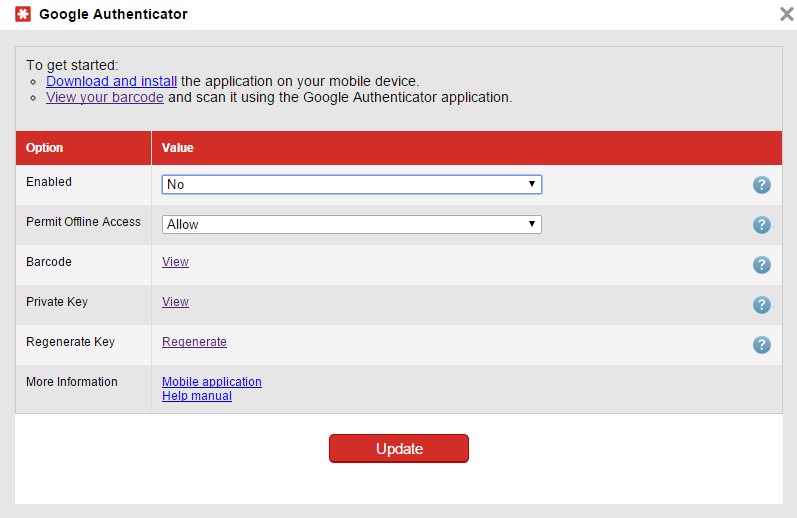Click the arrow on the Enabled combo box

pos(532,184)
